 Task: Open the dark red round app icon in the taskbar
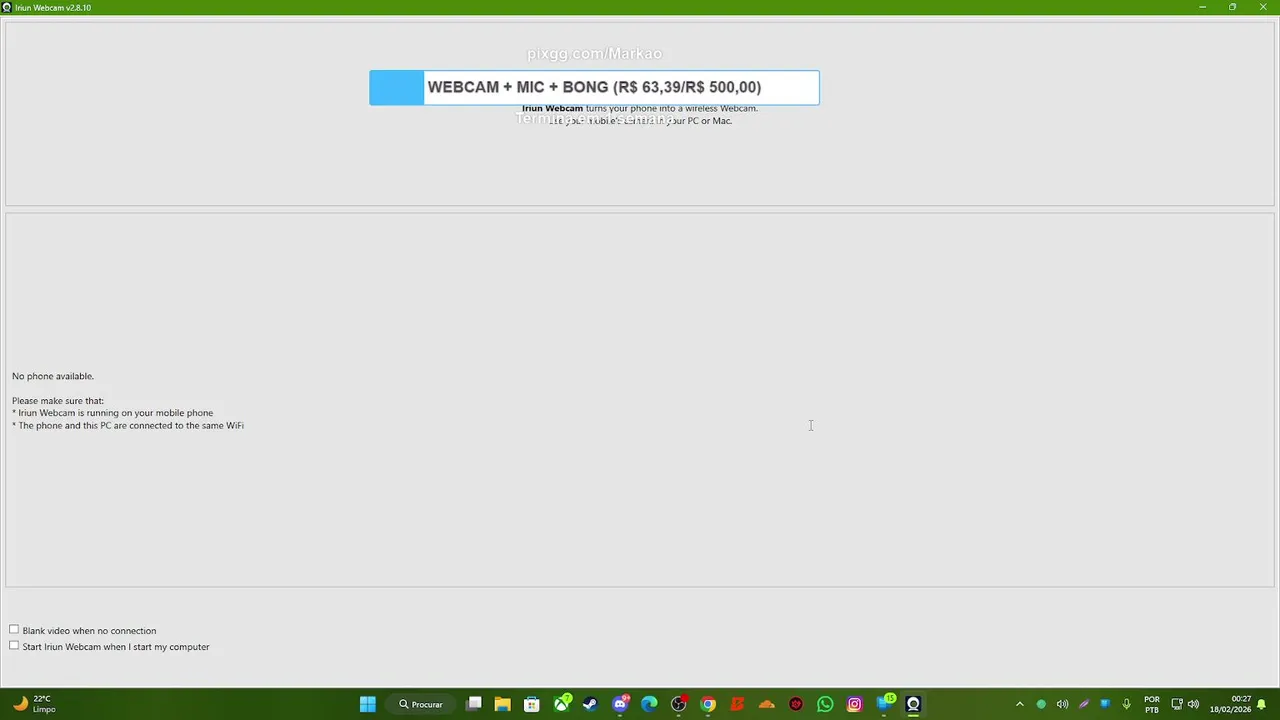[796, 704]
